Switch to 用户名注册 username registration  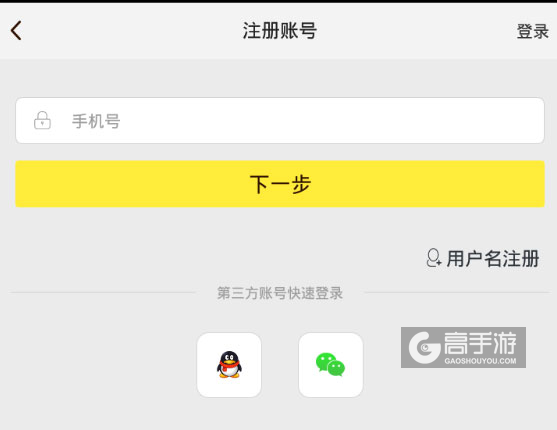493,258
